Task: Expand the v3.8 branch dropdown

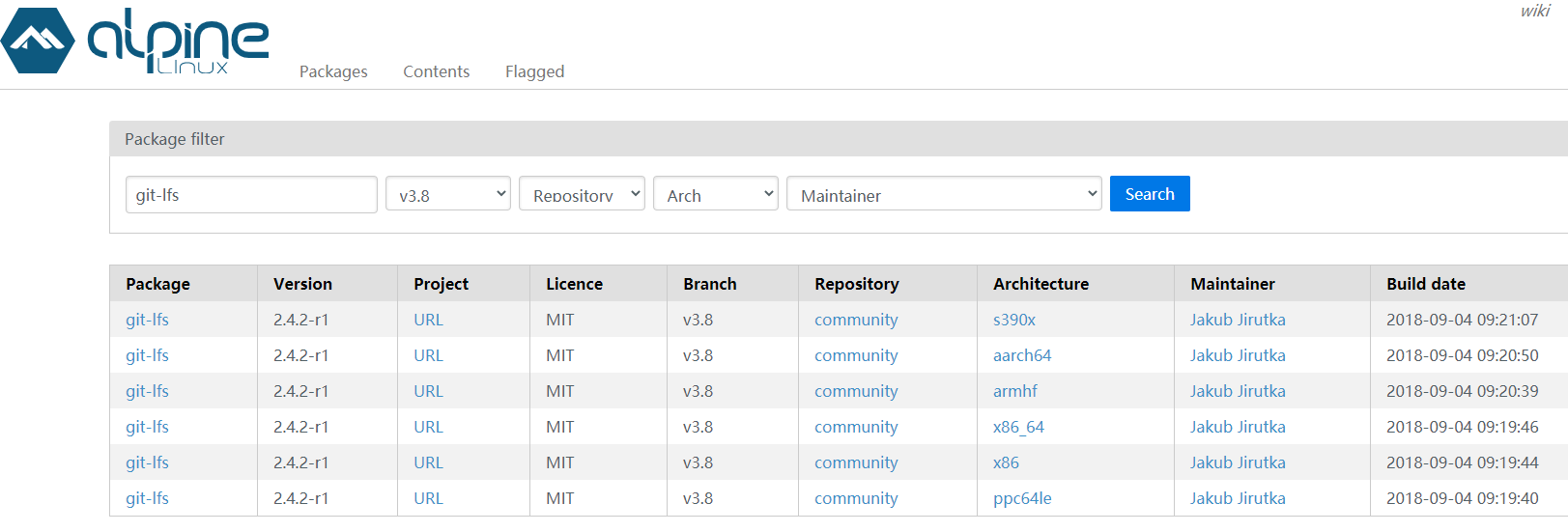Action: click(448, 194)
